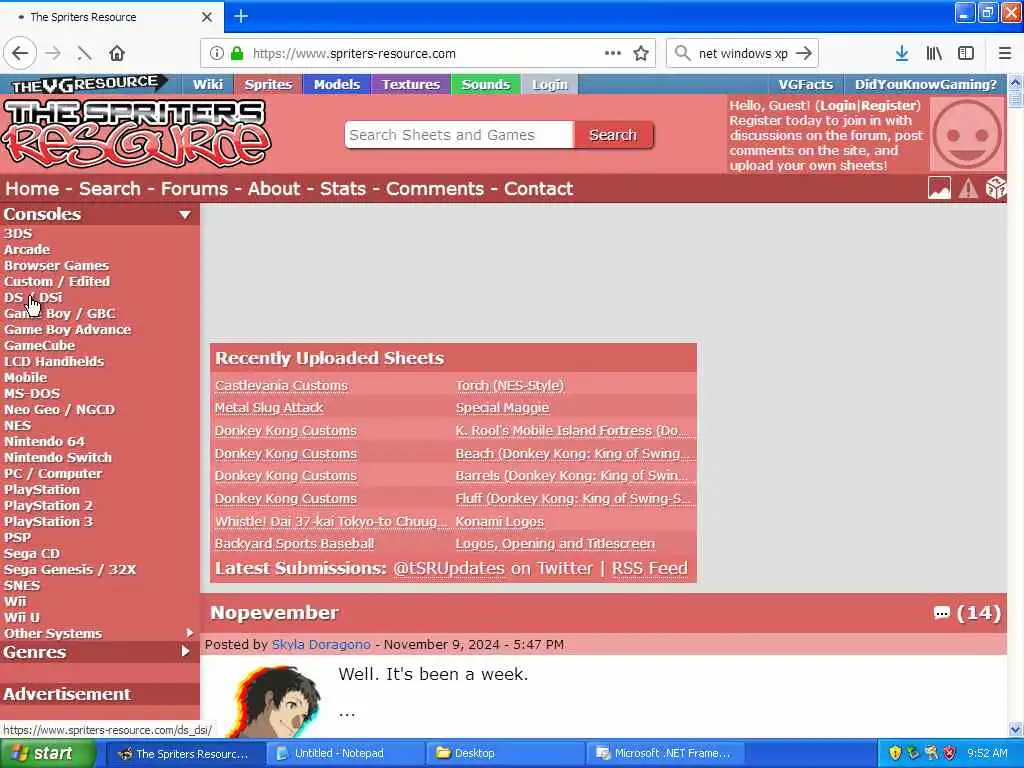
Task: Click the search go arrow in search bar
Action: 804,54
